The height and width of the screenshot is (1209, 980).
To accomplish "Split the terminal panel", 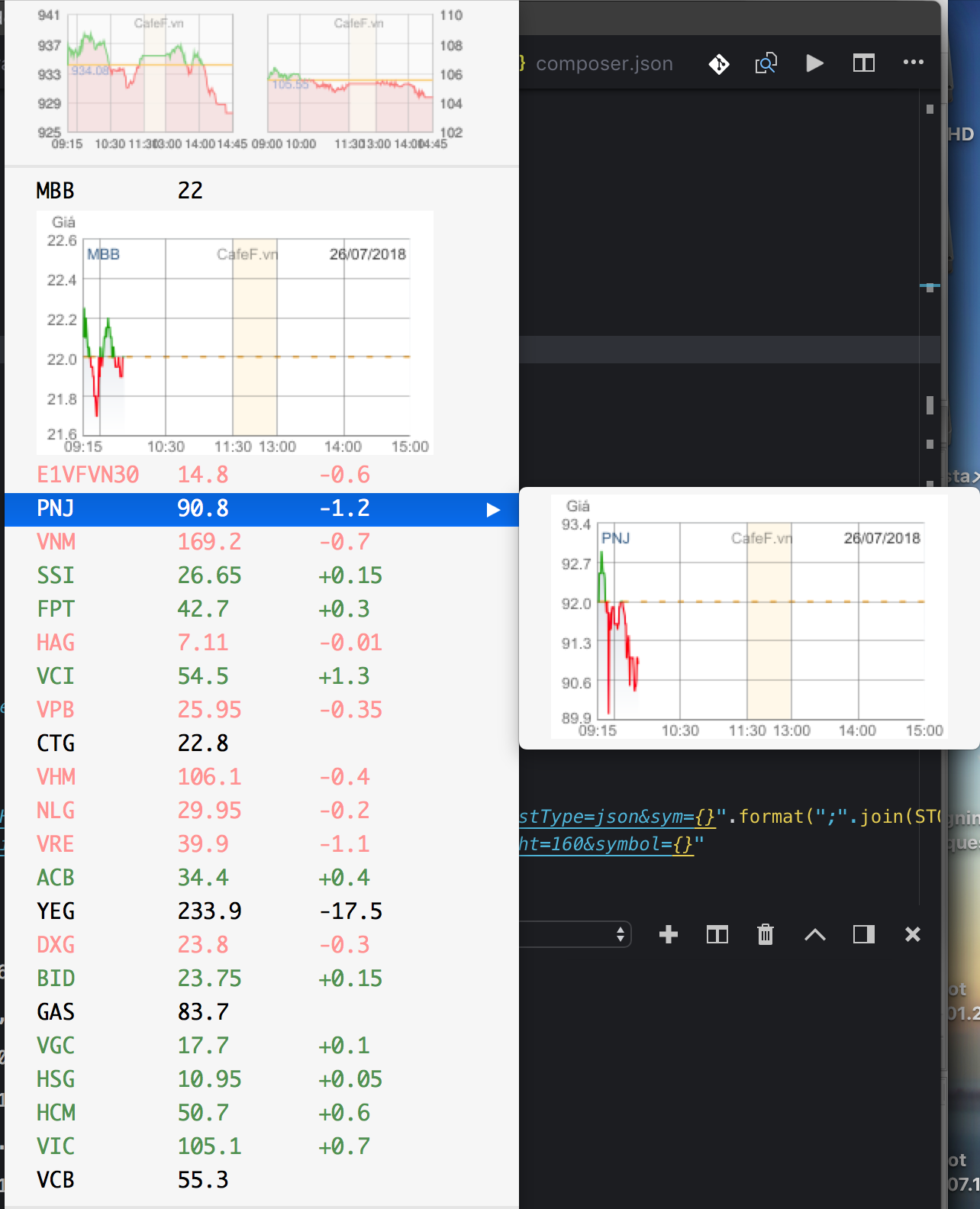I will (717, 934).
